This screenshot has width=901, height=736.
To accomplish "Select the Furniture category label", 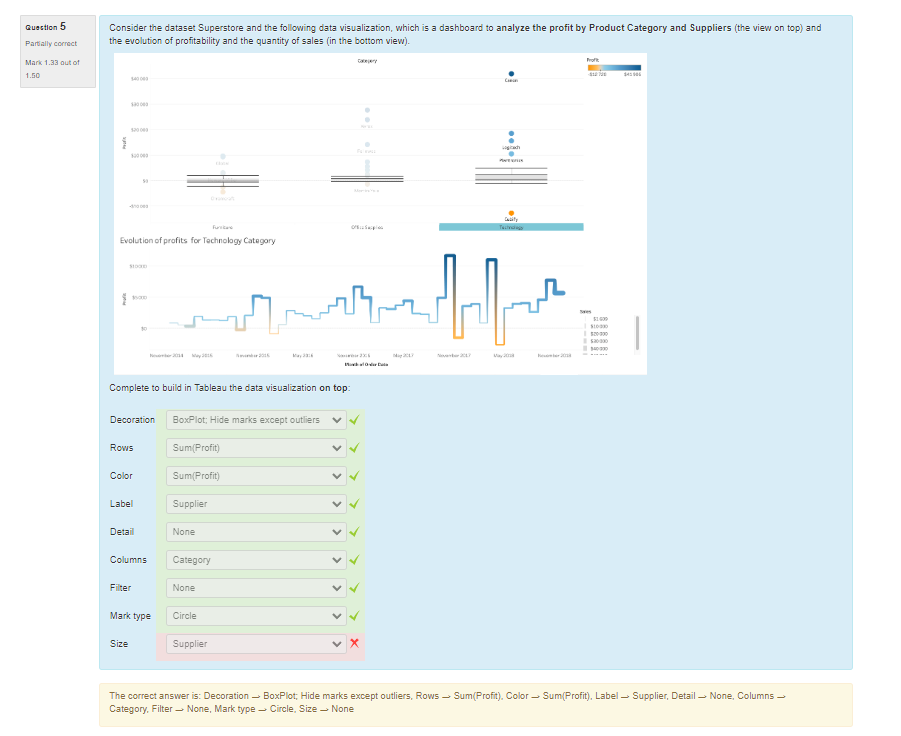I will click(223, 227).
